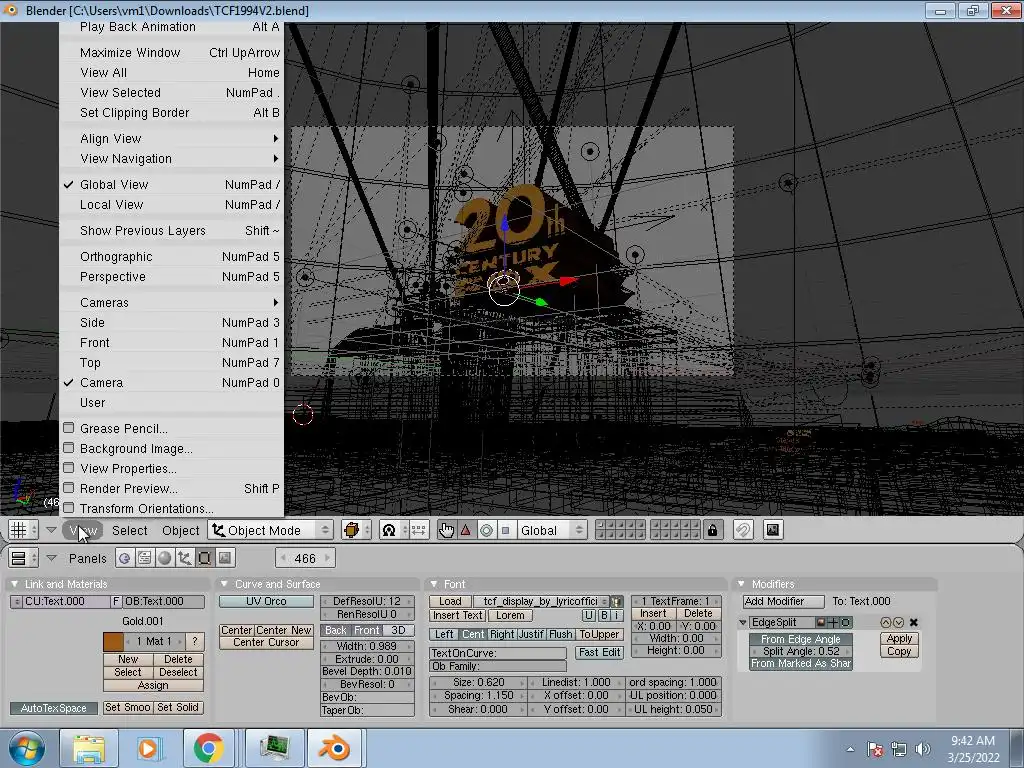Expand the Cameras submenu

tap(172, 302)
